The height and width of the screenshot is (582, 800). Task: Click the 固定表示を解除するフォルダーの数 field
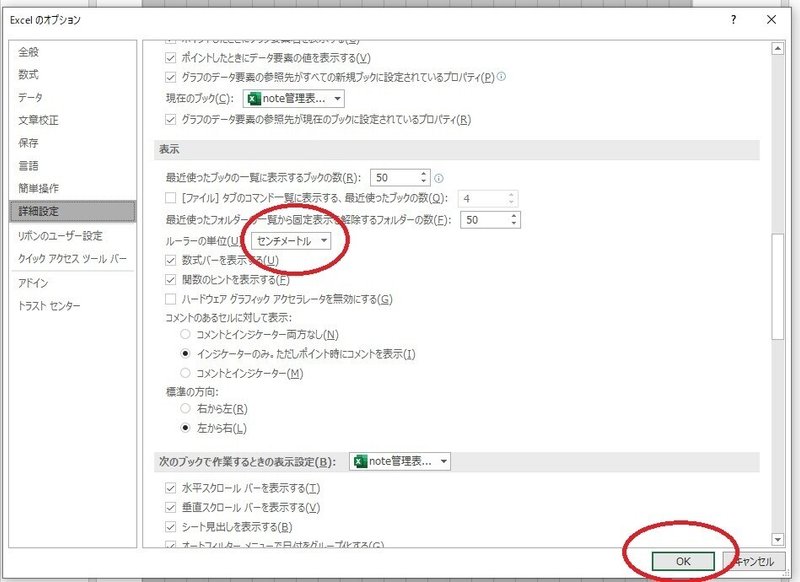(x=484, y=220)
